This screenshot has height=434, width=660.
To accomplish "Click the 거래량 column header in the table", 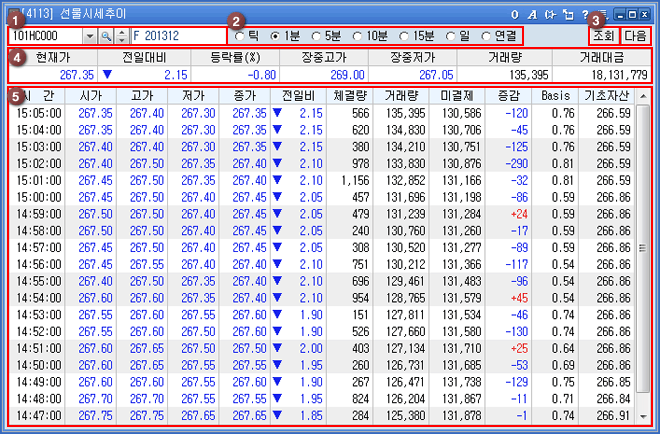I will click(x=400, y=95).
